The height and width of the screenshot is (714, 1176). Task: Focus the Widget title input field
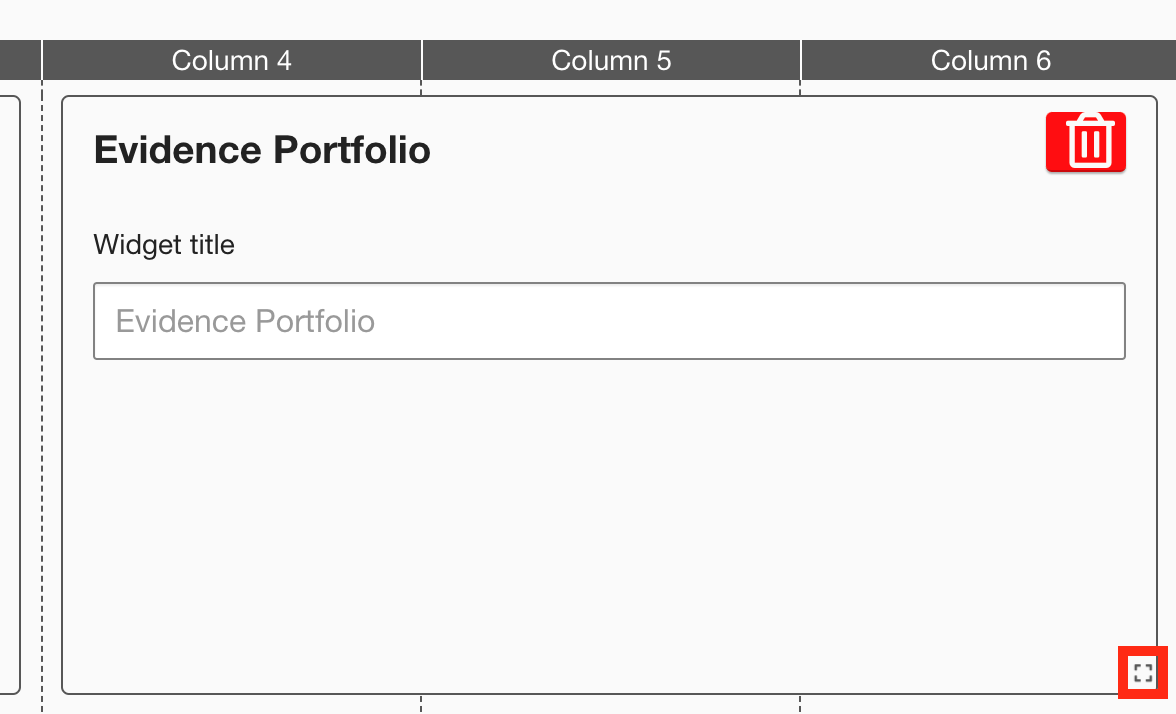click(x=609, y=321)
